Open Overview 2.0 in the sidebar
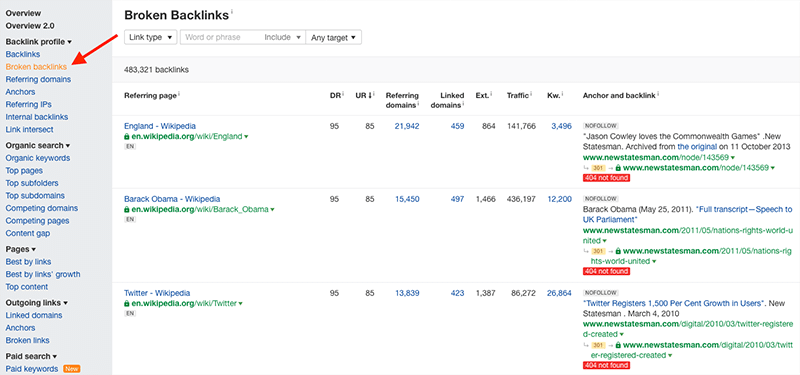800x375 pixels. [x=30, y=26]
